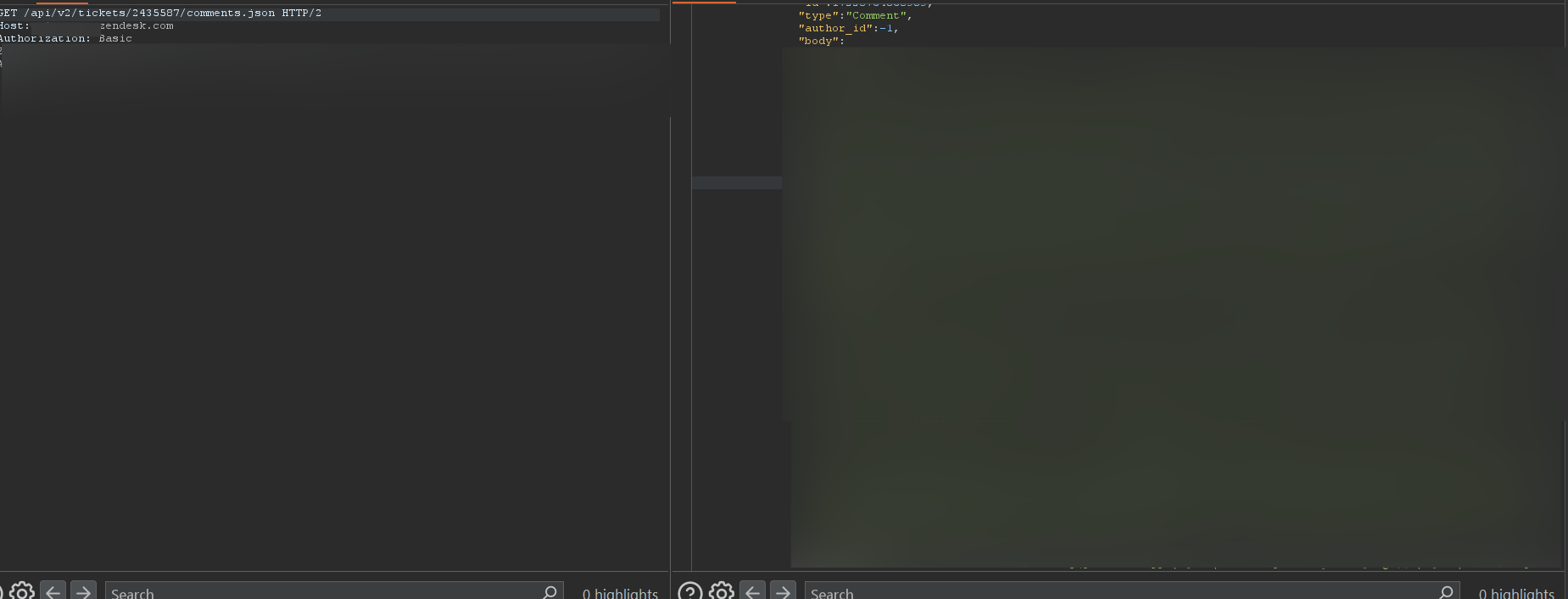
Task: Click the response pane '0 highlights' label
Action: coord(1516,593)
